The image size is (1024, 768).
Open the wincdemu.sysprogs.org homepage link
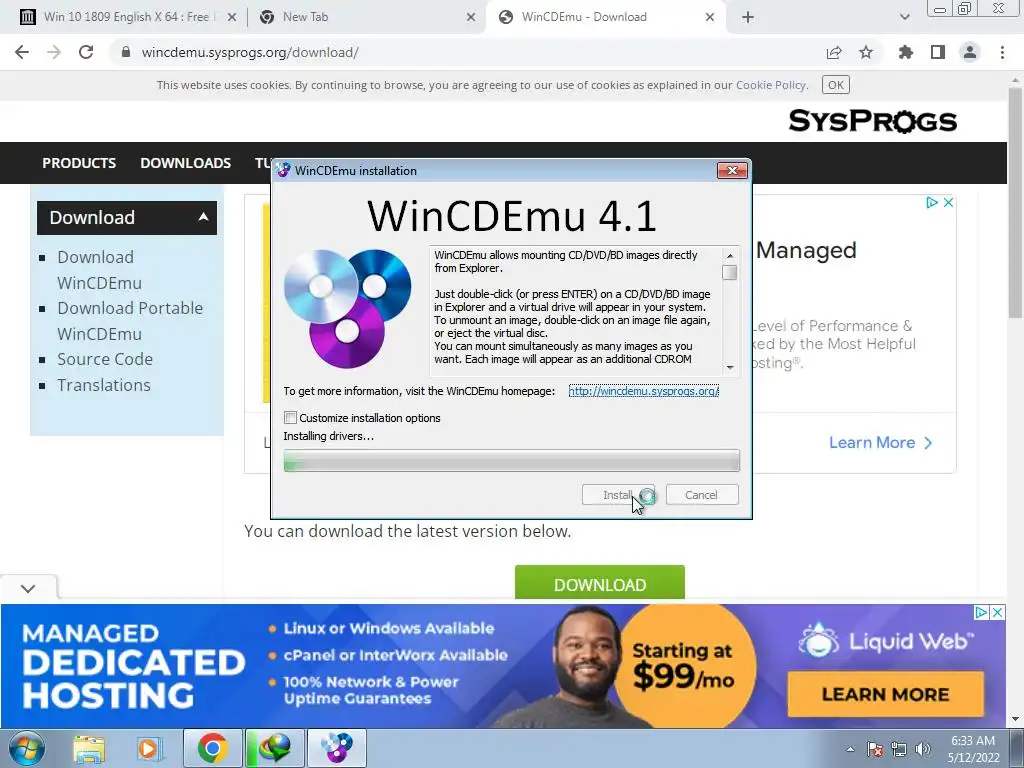(644, 391)
